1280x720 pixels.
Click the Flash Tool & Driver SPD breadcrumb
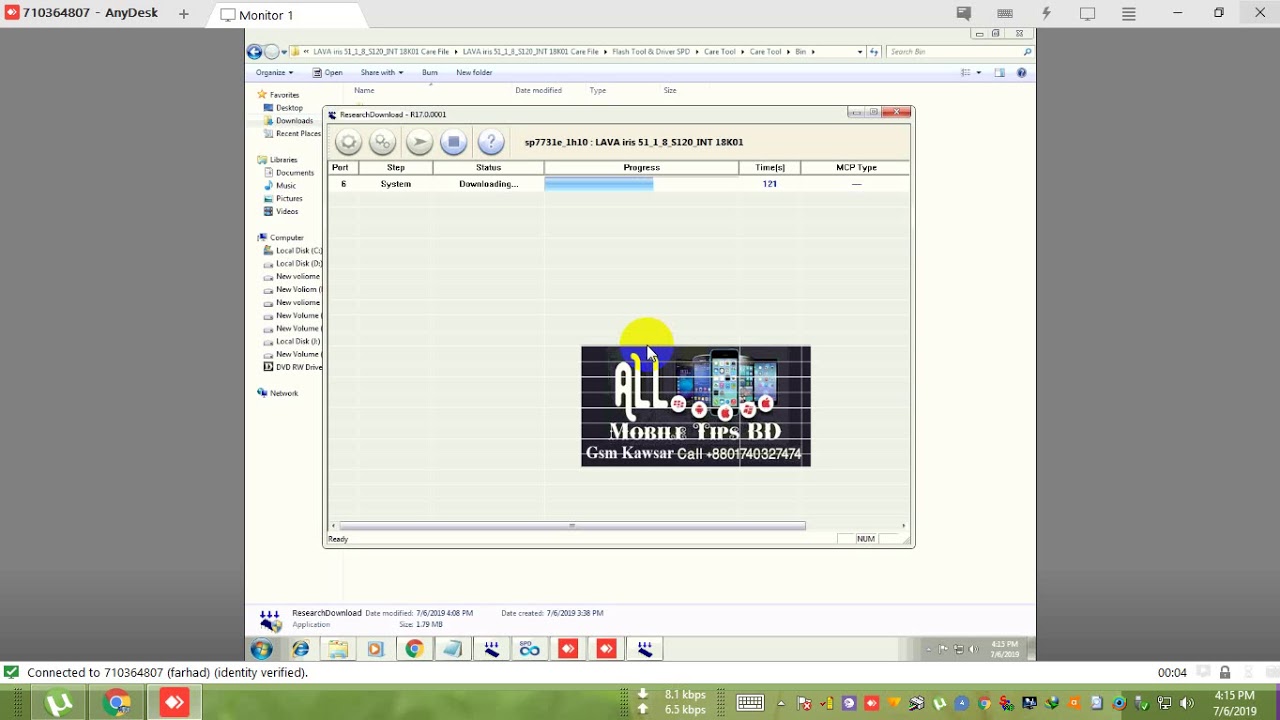click(651, 52)
